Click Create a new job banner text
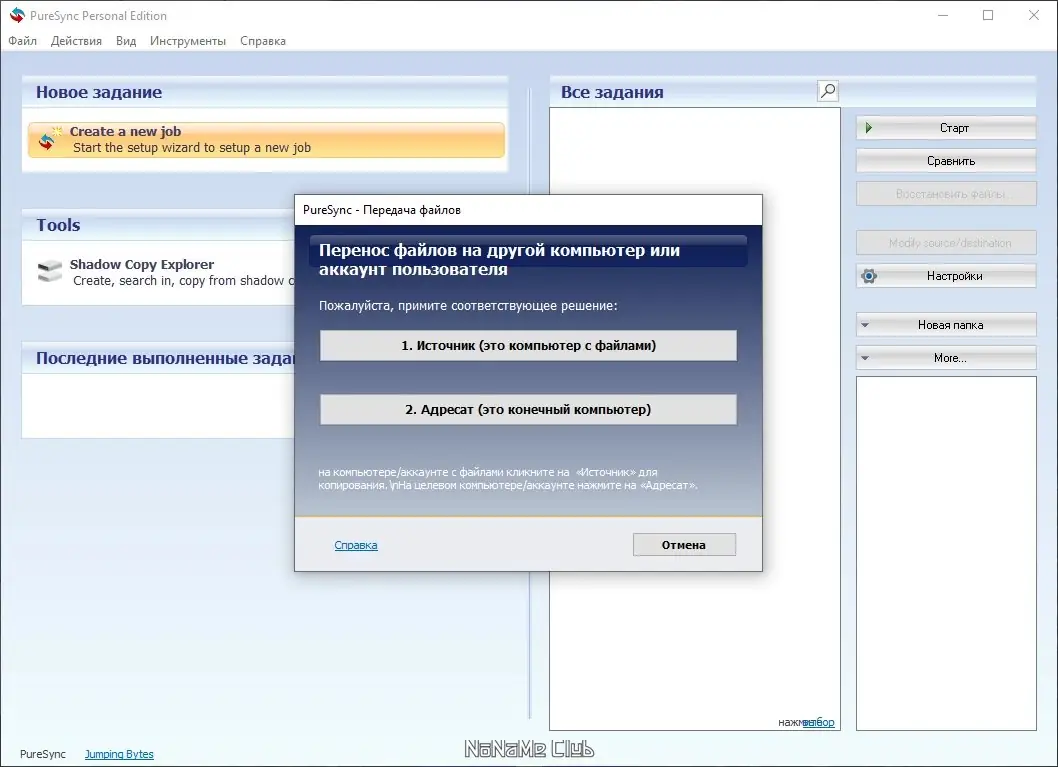 [126, 132]
